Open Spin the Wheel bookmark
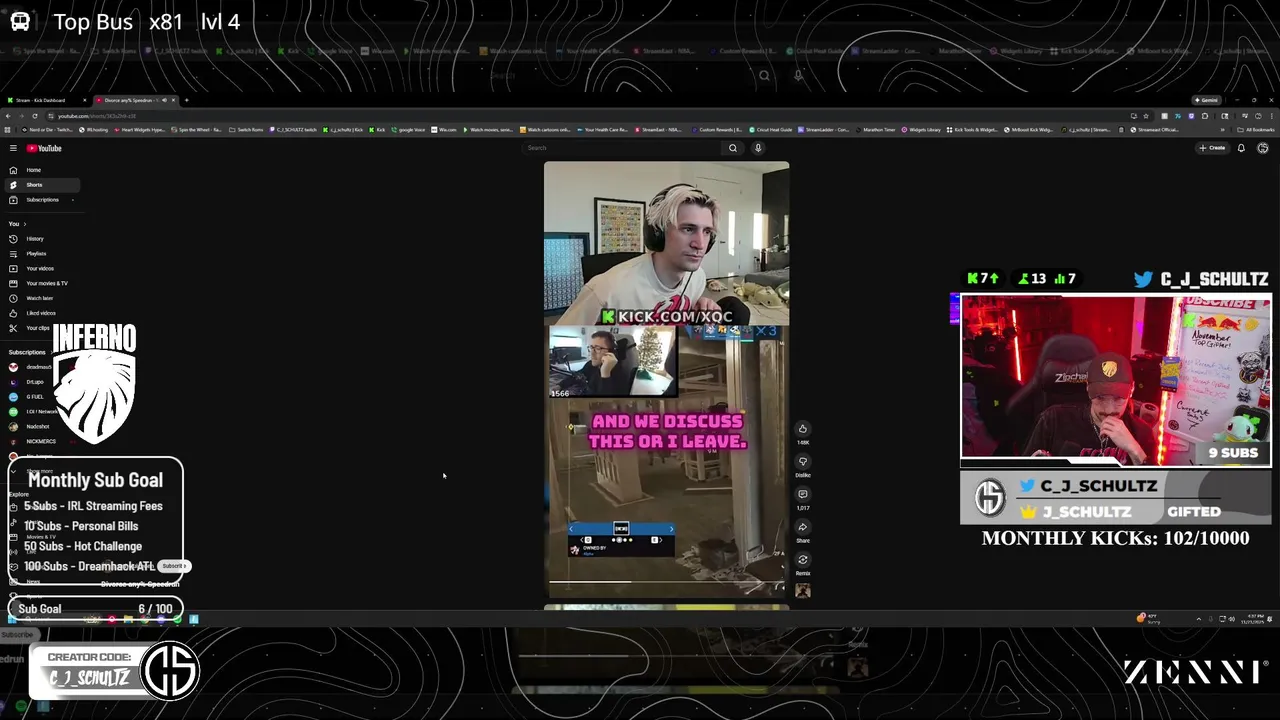The image size is (1280, 720). [196, 130]
